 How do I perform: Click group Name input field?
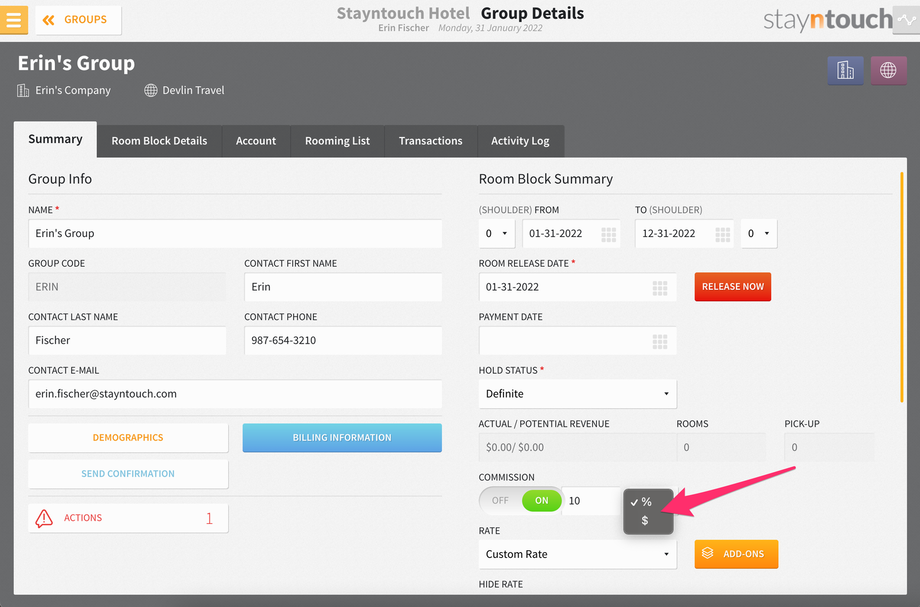click(x=235, y=233)
